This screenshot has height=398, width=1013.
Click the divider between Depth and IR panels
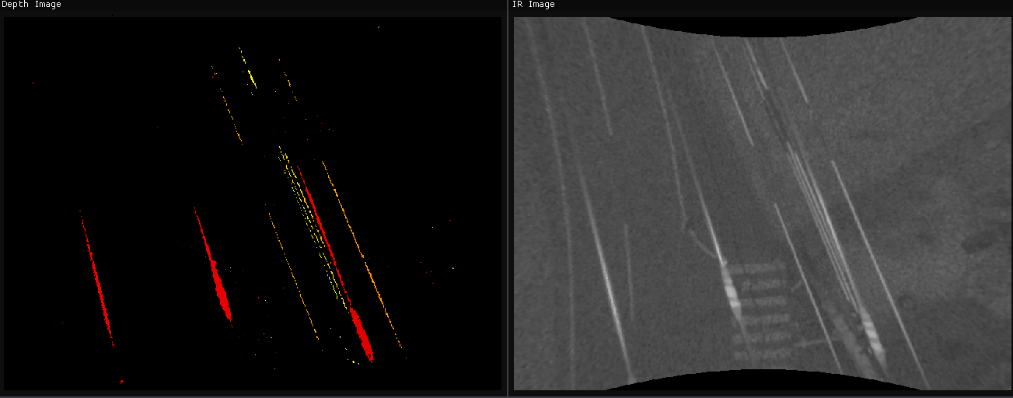click(x=508, y=200)
